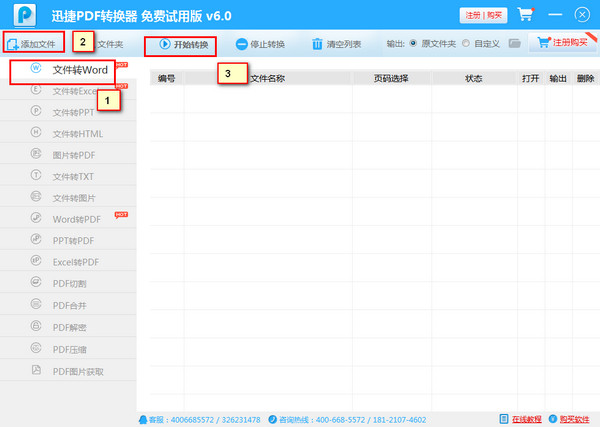Click the Excel转PDF sidebar icon
600x427 pixels.
pyautogui.click(x=36, y=261)
